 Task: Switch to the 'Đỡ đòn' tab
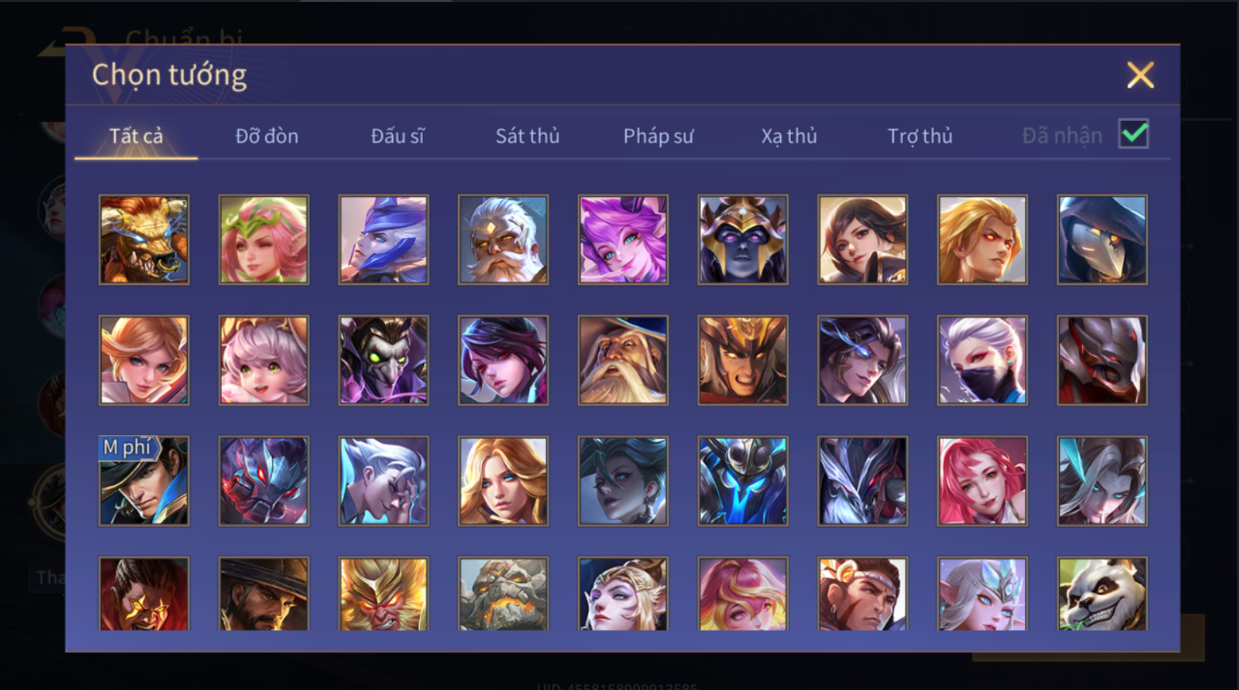tap(267, 136)
